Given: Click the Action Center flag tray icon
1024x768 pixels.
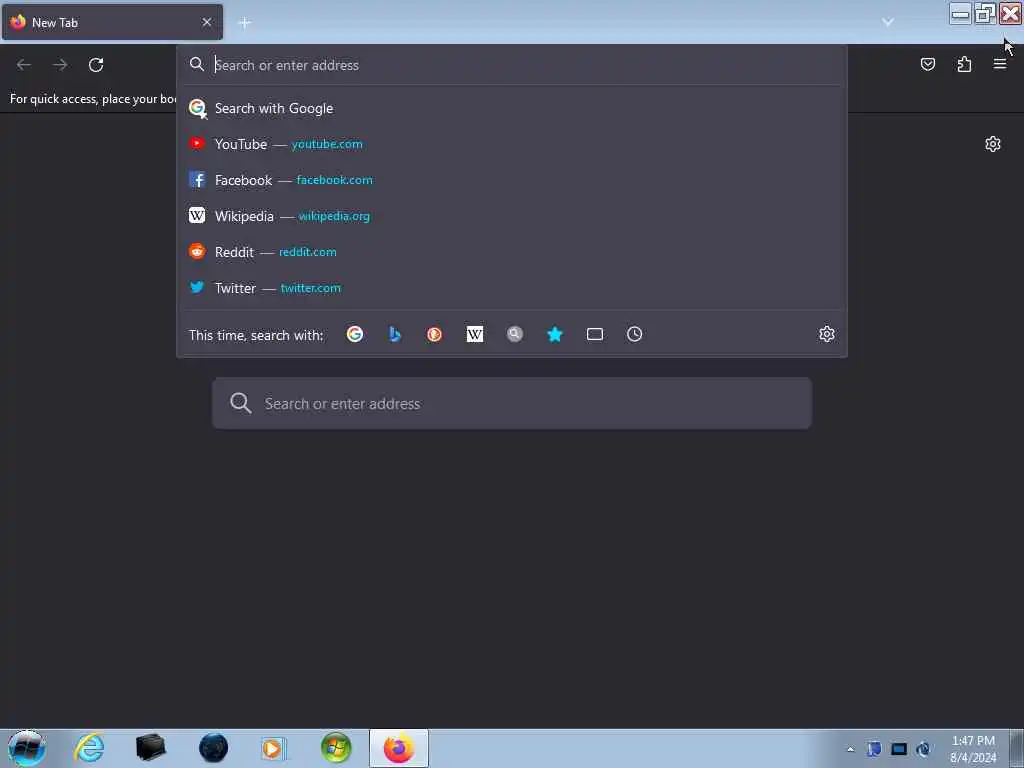Looking at the screenshot, I should tap(874, 749).
